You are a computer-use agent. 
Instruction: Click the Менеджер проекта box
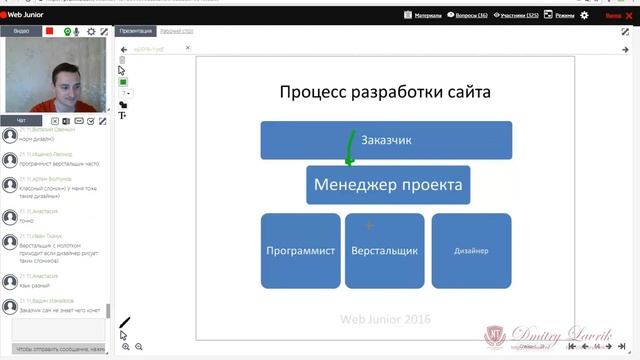388,185
